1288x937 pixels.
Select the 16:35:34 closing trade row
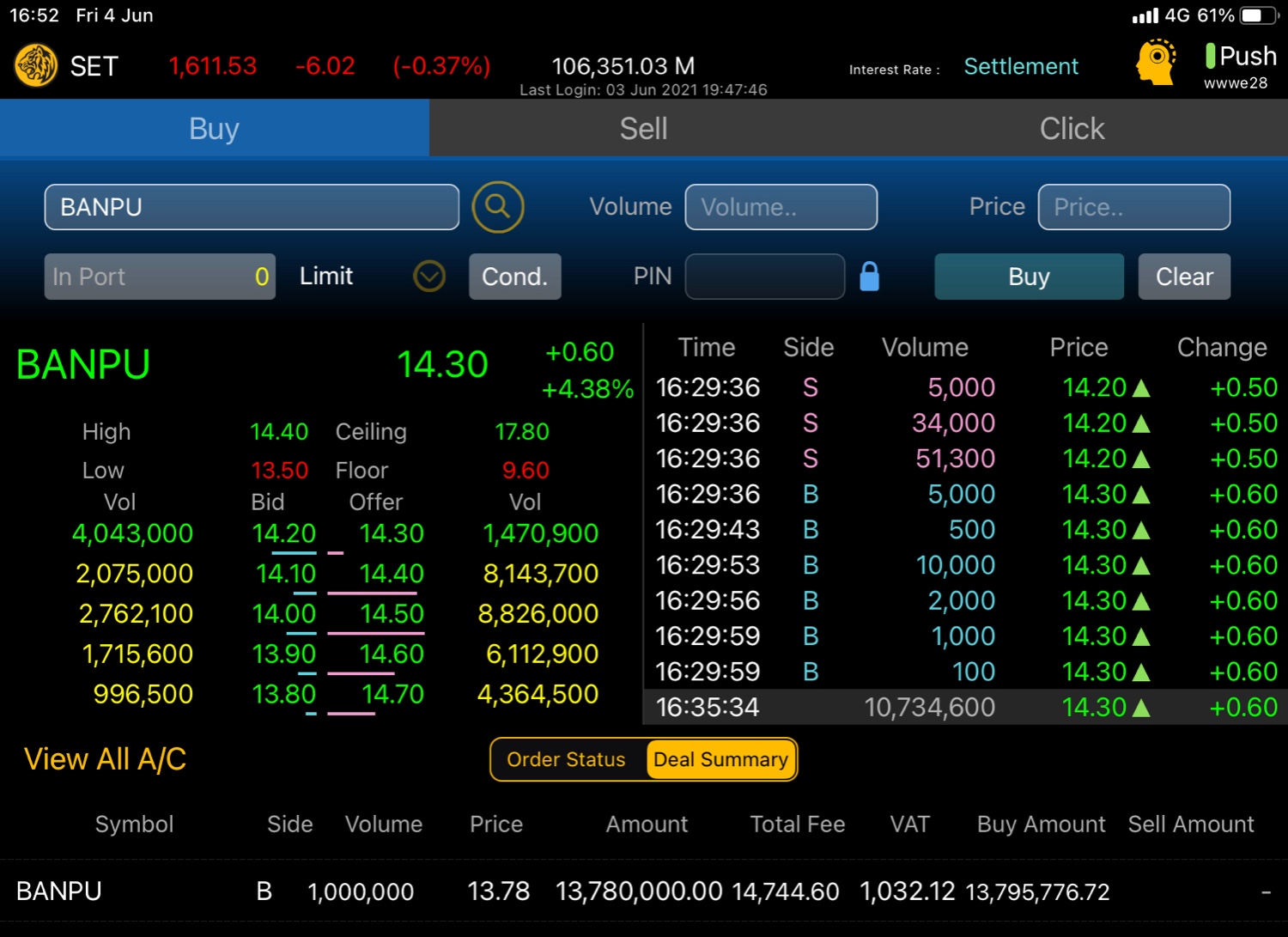pyautogui.click(x=966, y=707)
